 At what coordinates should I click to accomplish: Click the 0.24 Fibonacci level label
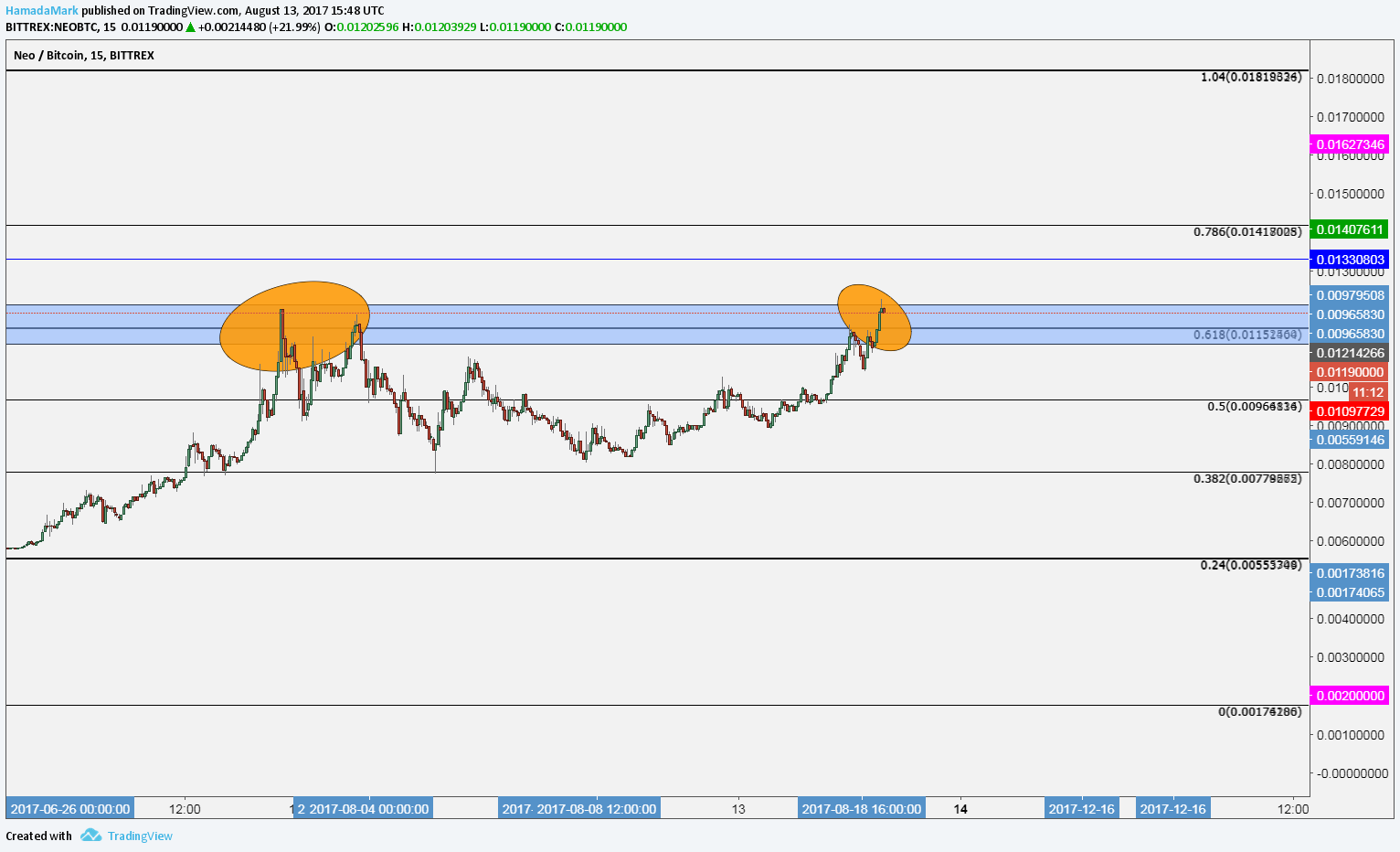tap(1251, 565)
